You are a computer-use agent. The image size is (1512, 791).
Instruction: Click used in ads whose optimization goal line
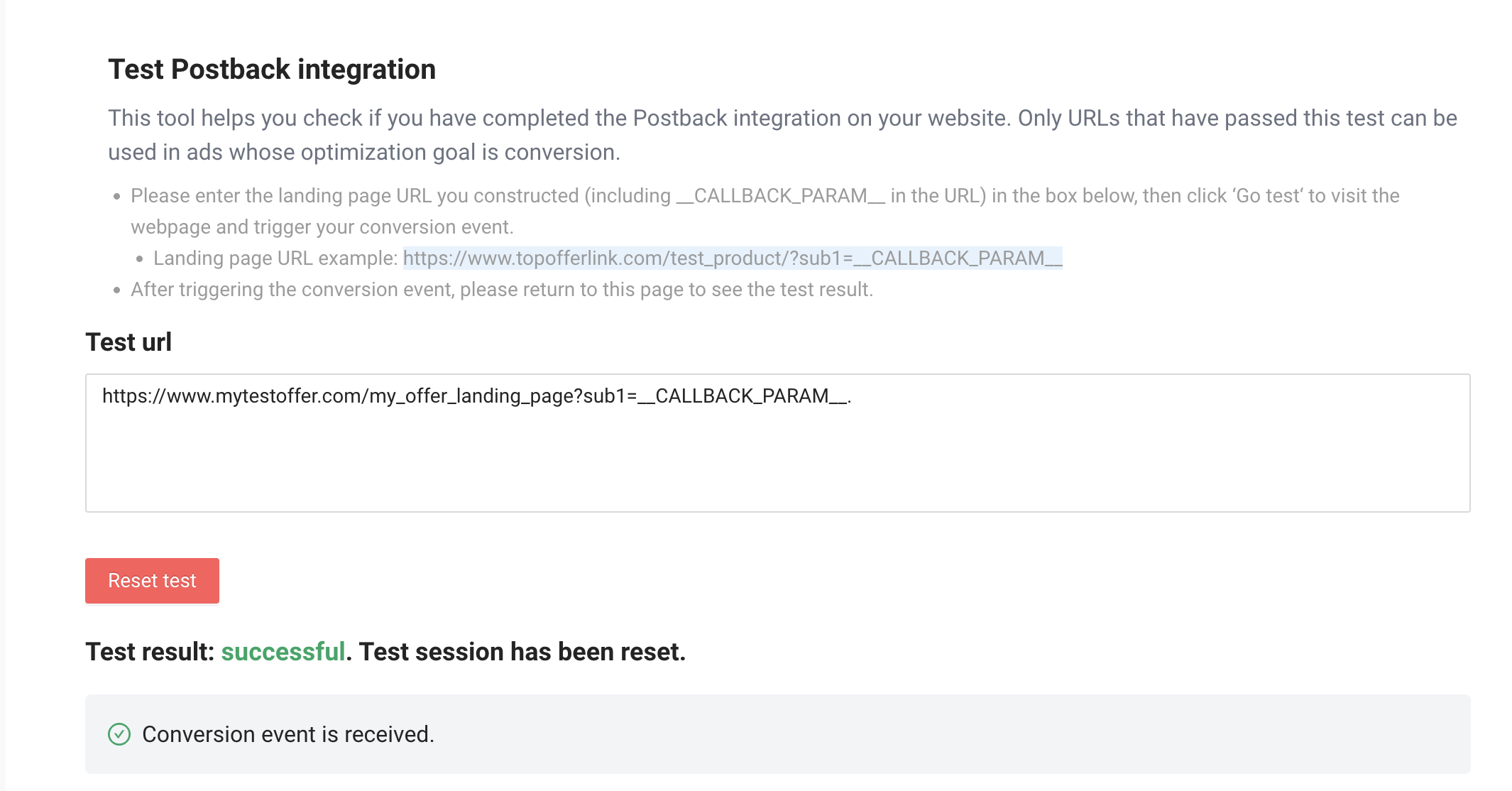pos(364,152)
